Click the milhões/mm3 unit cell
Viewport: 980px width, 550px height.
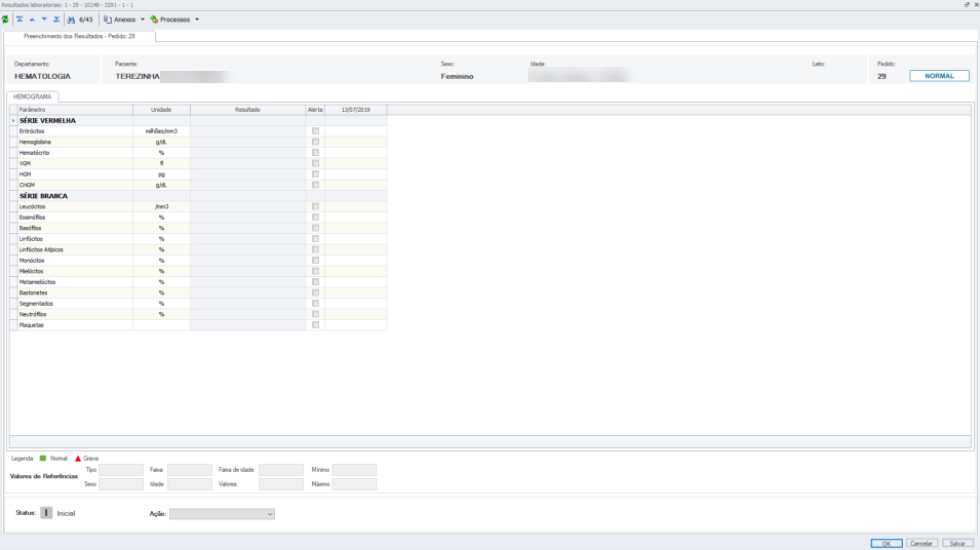click(161, 131)
